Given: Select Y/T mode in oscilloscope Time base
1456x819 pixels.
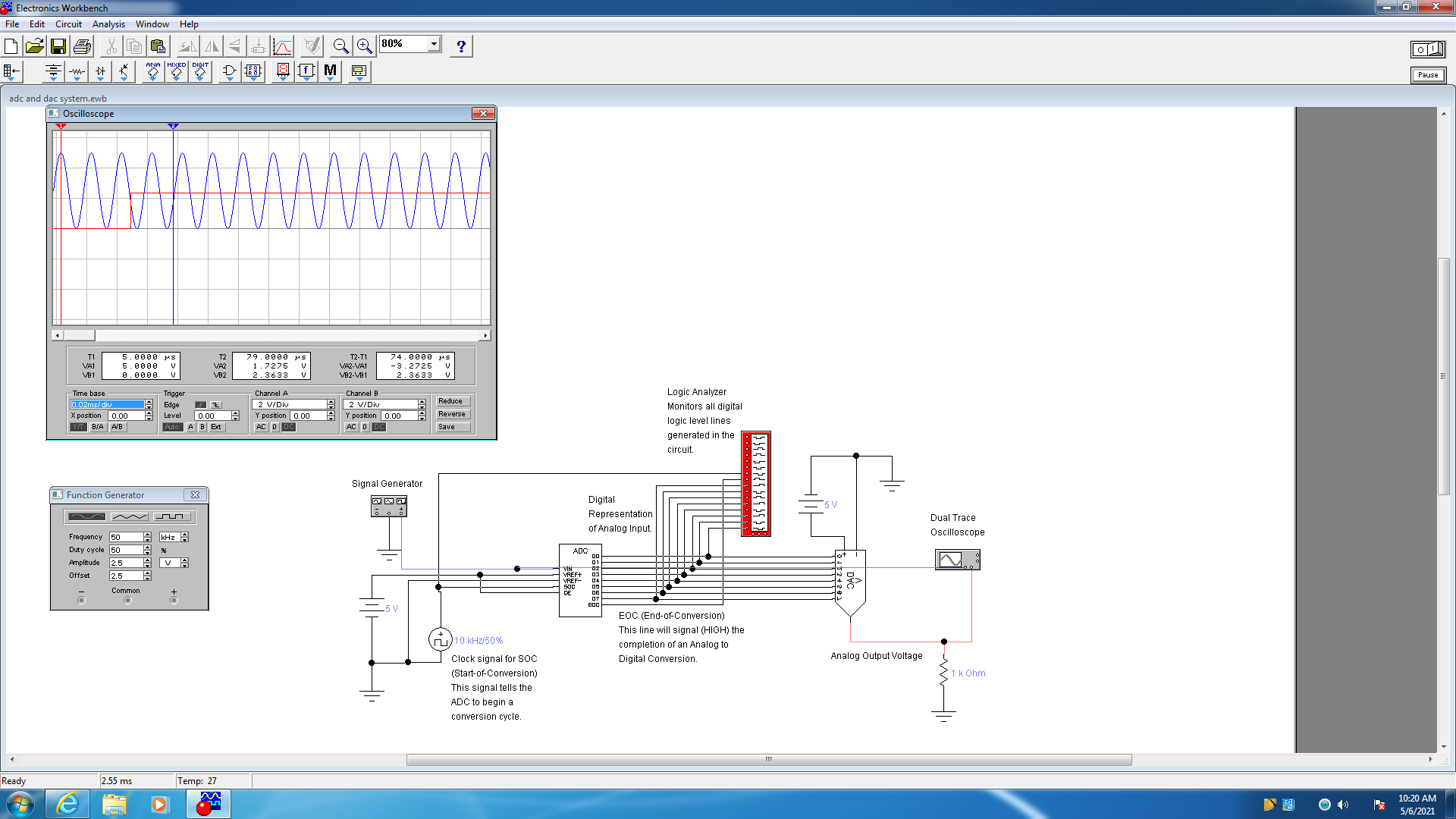Looking at the screenshot, I should pyautogui.click(x=78, y=427).
